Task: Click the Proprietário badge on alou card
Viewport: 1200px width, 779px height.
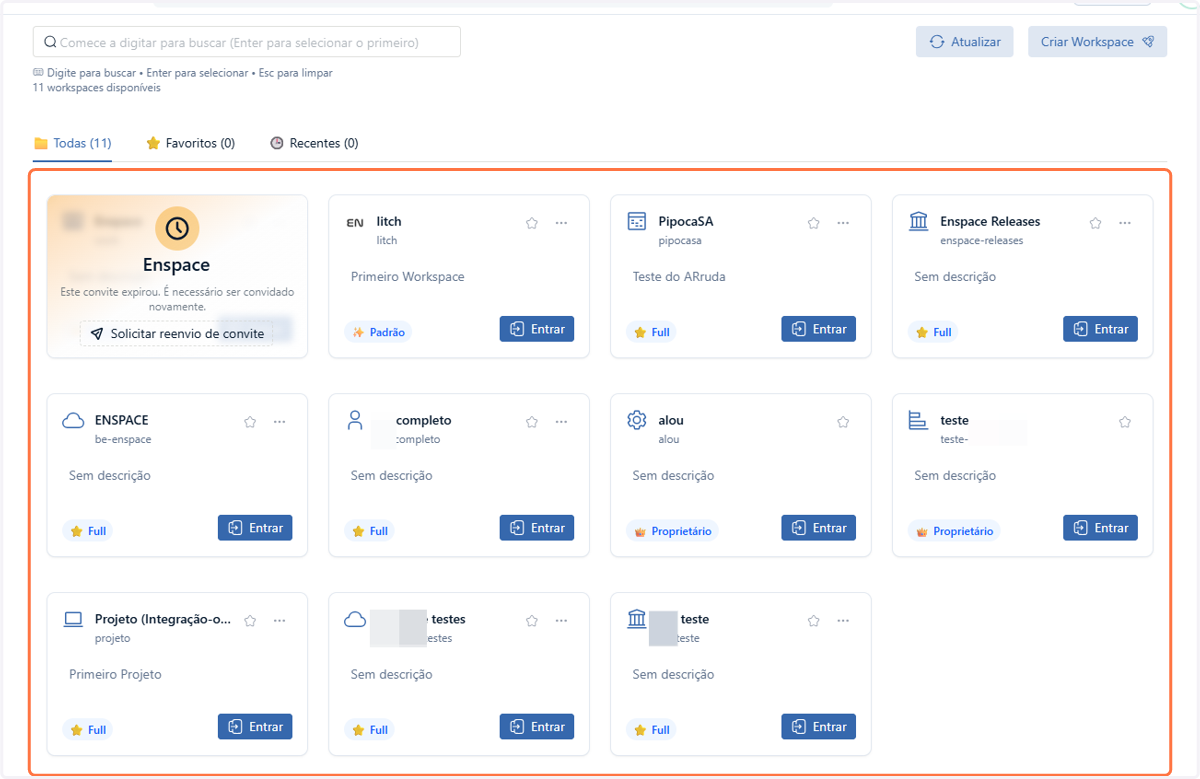Action: pyautogui.click(x=672, y=531)
